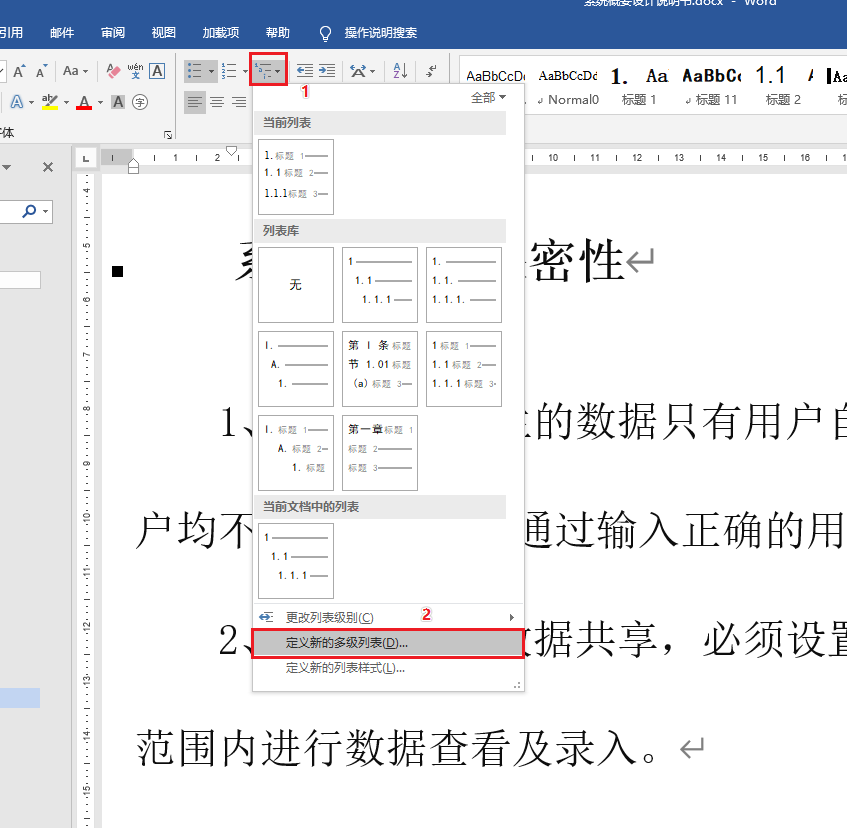Open 更改列表级别(C) submenu
Viewport: 847px width, 828px height.
pyautogui.click(x=388, y=617)
